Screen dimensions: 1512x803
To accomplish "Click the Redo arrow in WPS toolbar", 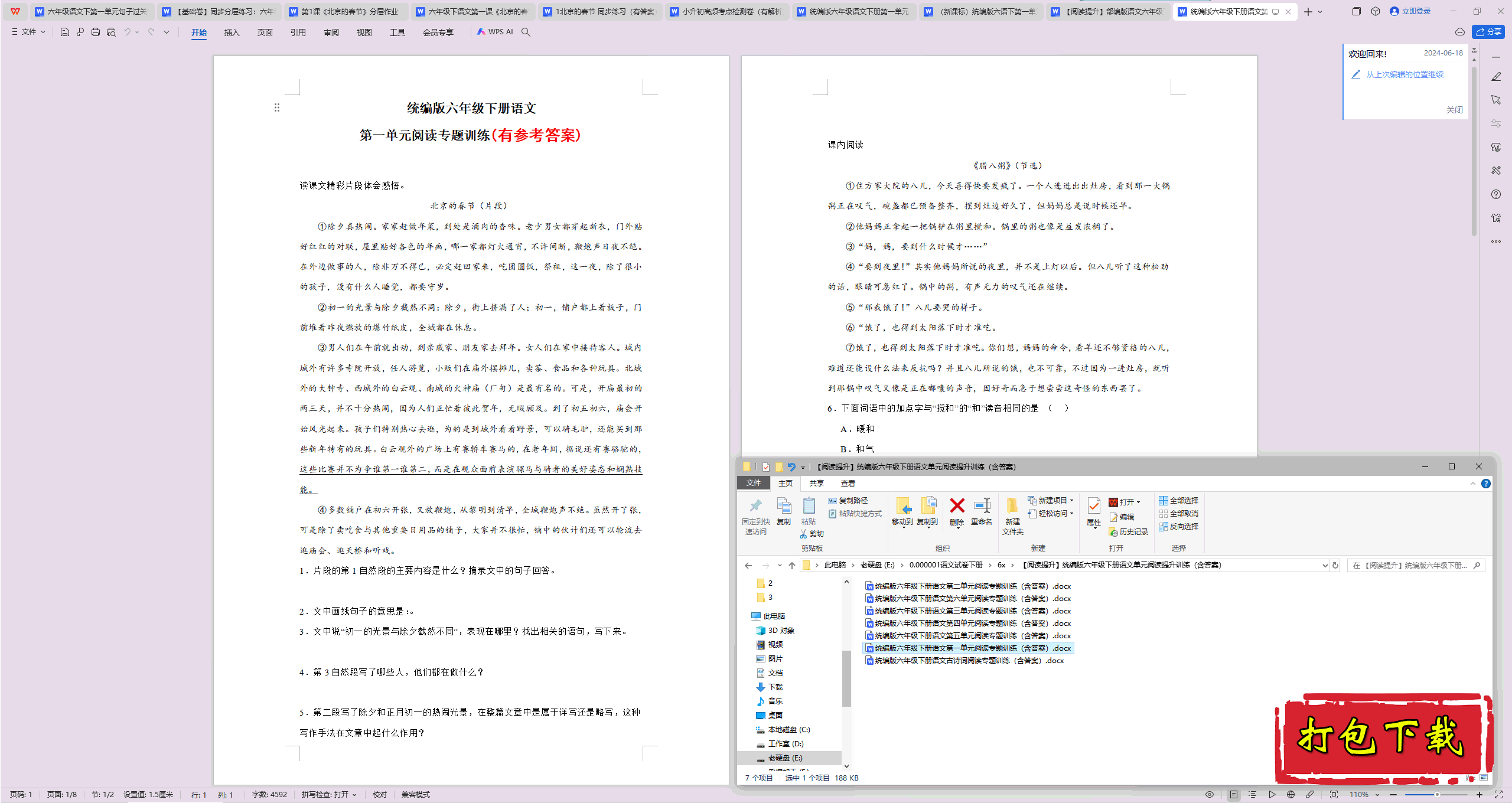I will coord(151,32).
